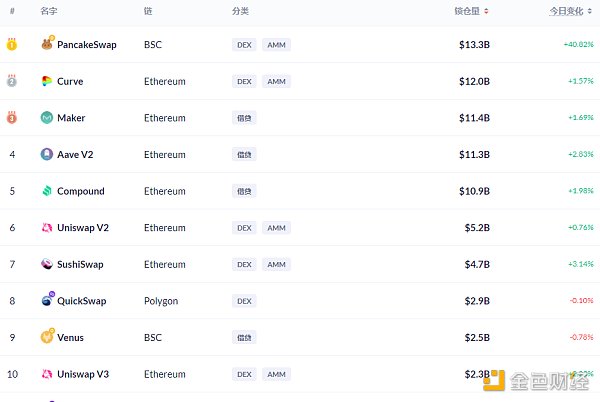Click the Curve rainbow logo icon
Screen dimensions: 600x402
coord(47,81)
